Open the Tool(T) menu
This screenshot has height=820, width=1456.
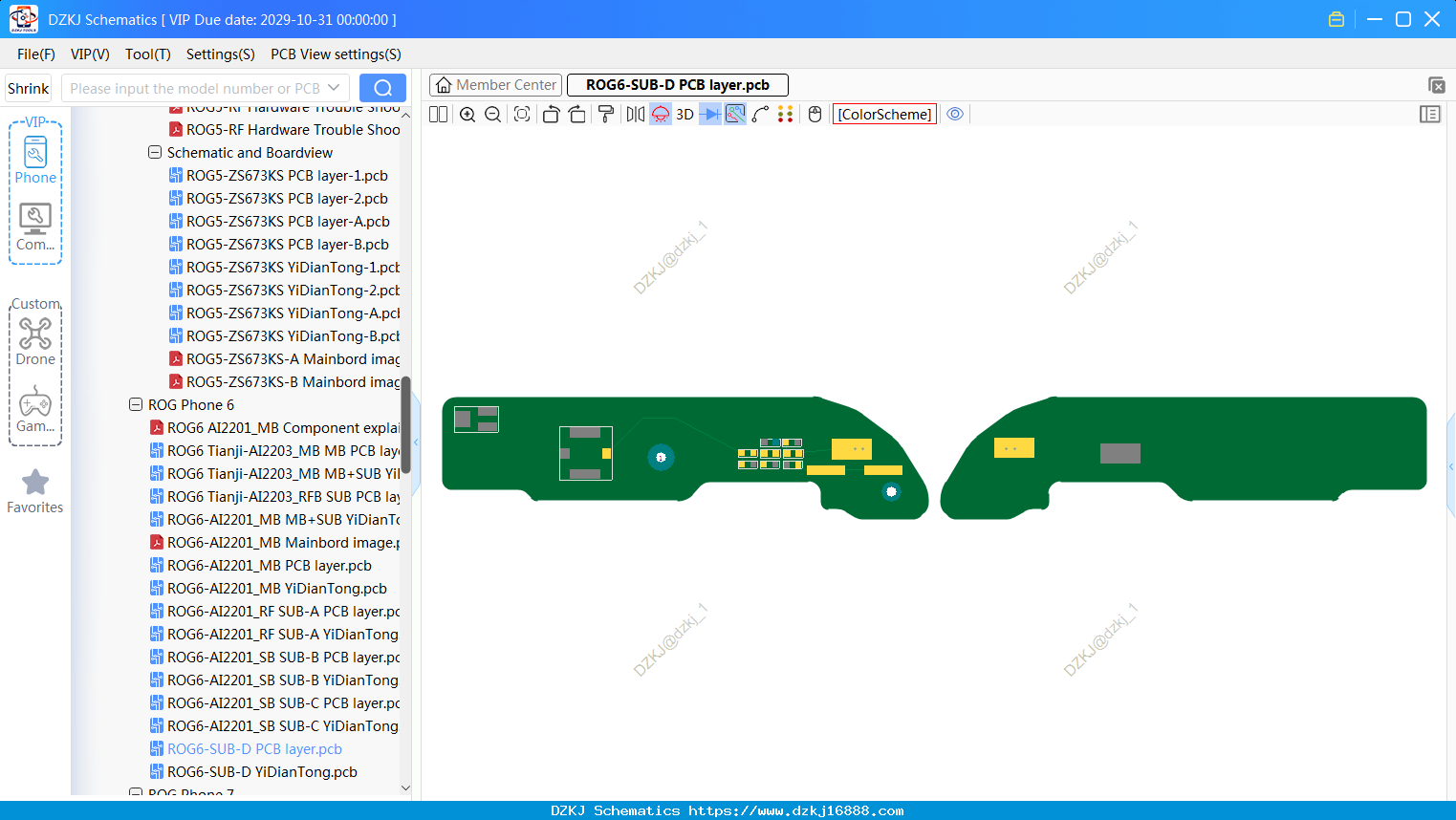point(148,54)
